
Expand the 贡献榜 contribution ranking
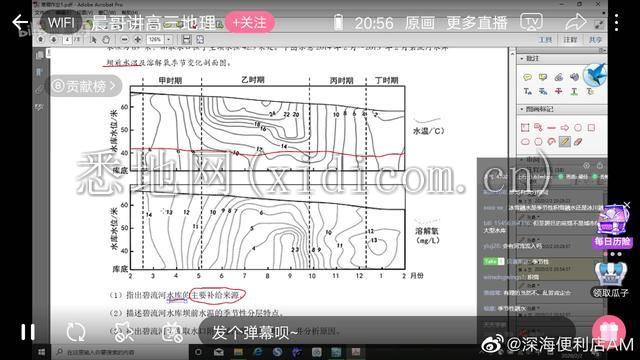pos(85,86)
